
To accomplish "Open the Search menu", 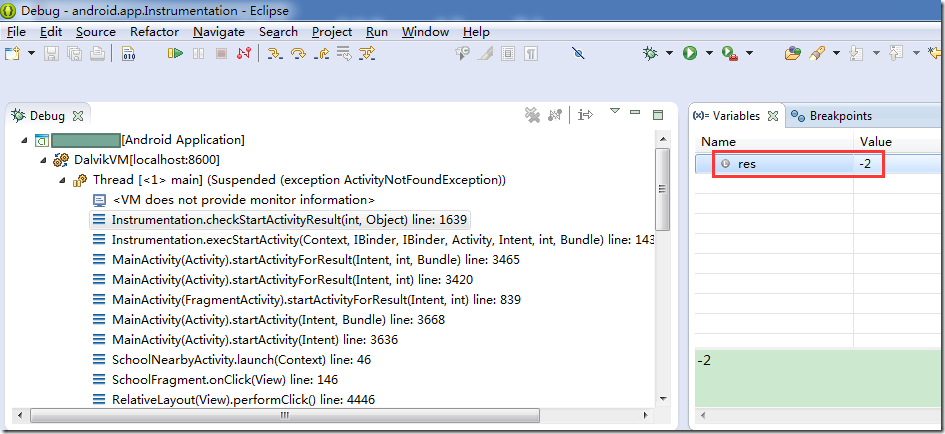I will tap(278, 32).
